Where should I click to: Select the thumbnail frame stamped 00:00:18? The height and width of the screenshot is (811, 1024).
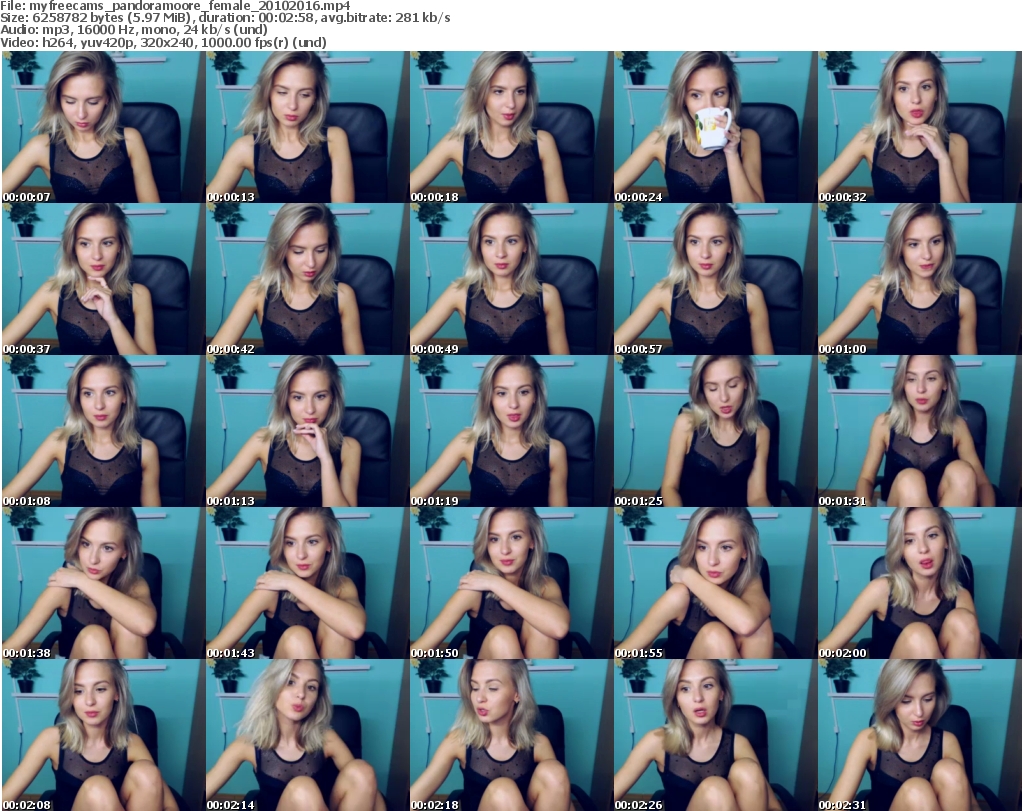[511, 127]
